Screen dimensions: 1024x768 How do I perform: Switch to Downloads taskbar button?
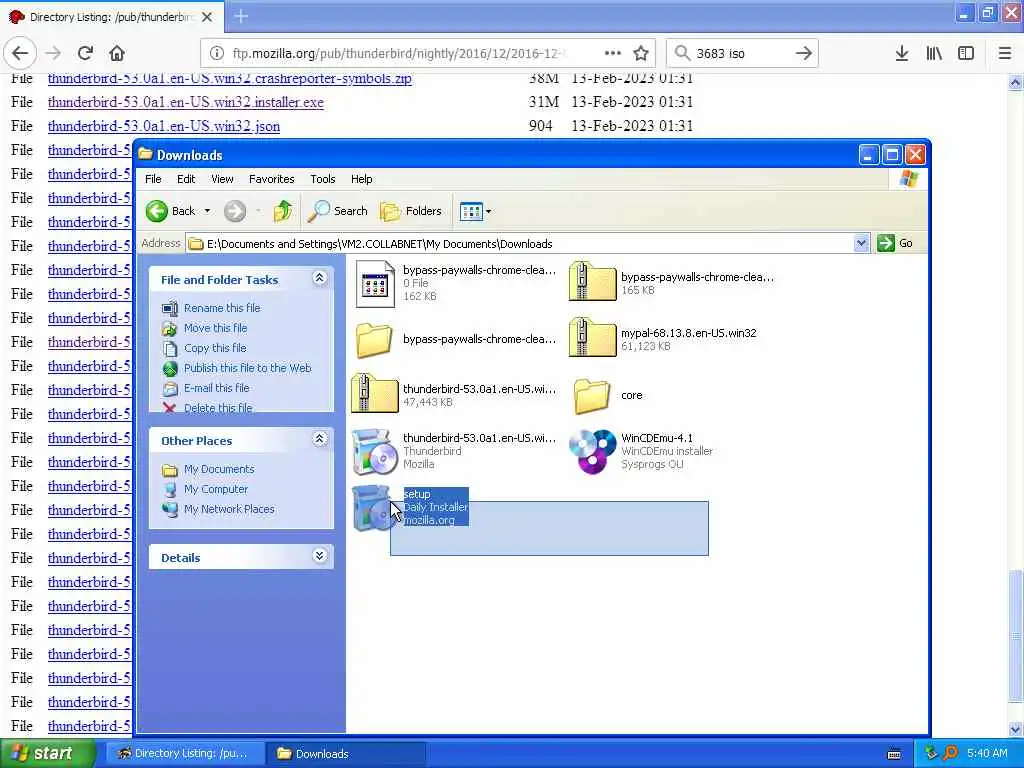click(345, 754)
